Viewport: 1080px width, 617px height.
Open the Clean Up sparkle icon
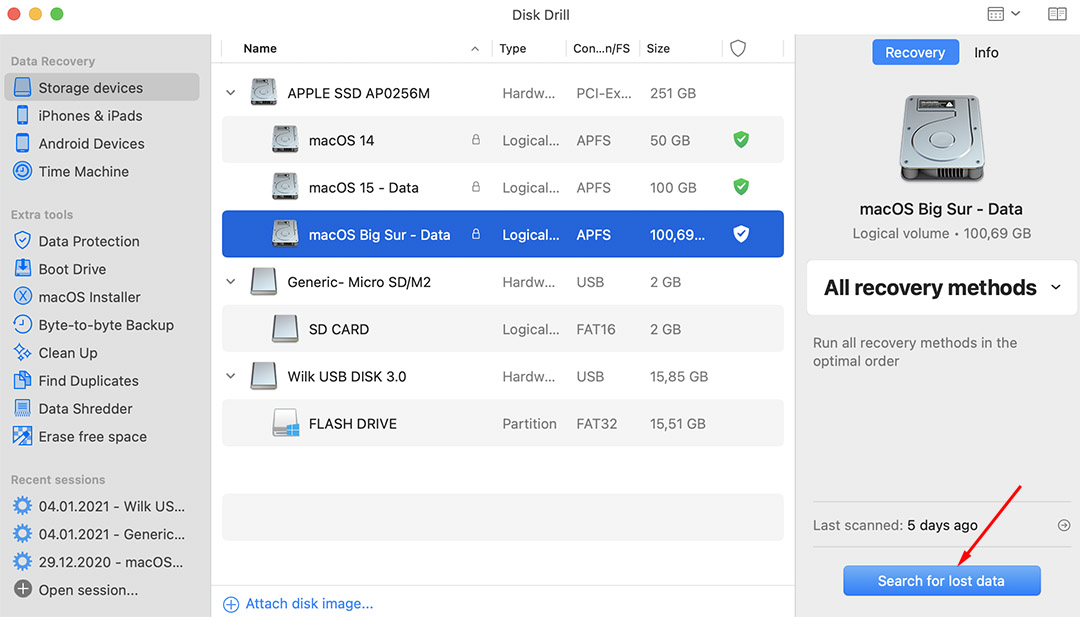tap(23, 353)
